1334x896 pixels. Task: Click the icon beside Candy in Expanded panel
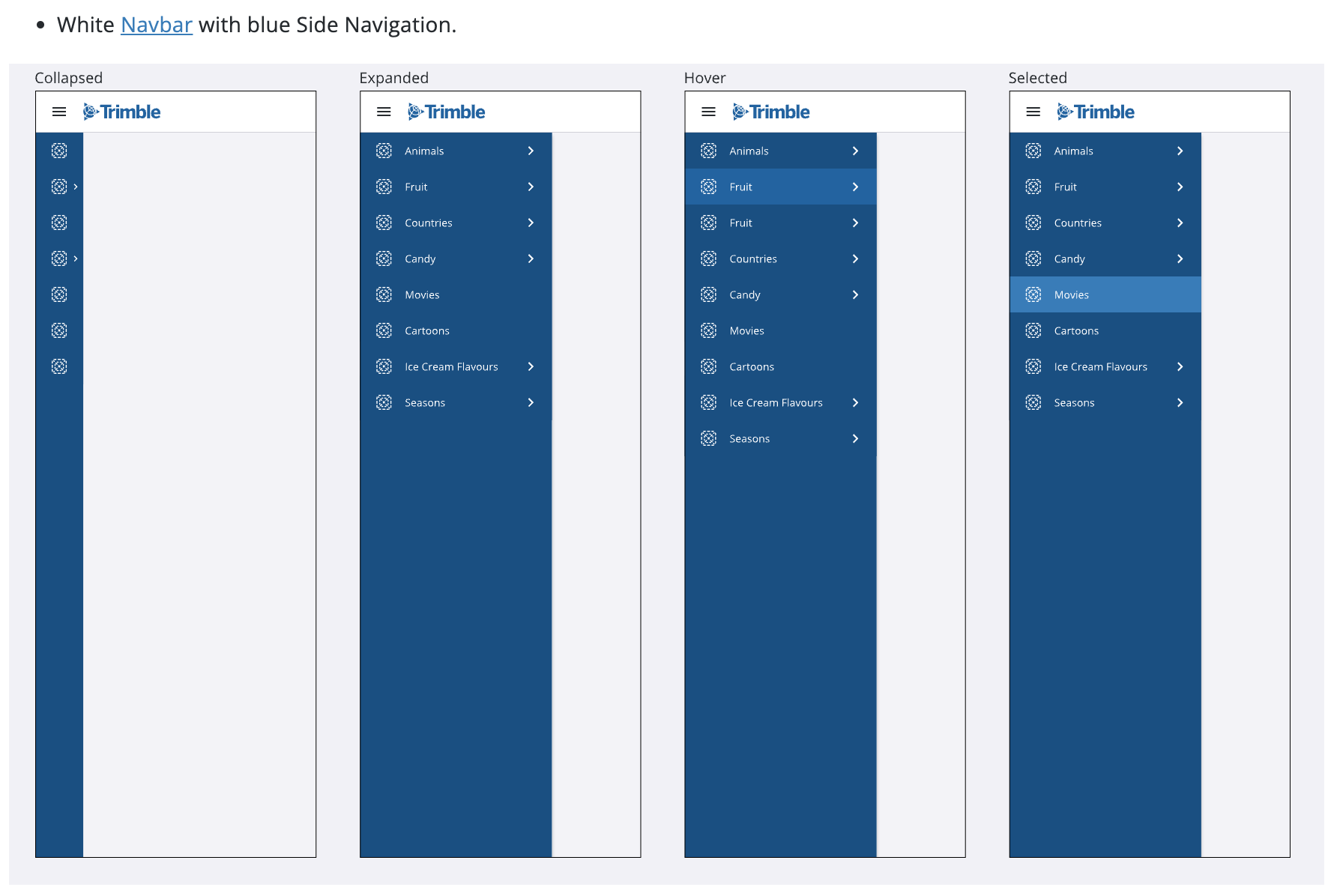[x=384, y=259]
